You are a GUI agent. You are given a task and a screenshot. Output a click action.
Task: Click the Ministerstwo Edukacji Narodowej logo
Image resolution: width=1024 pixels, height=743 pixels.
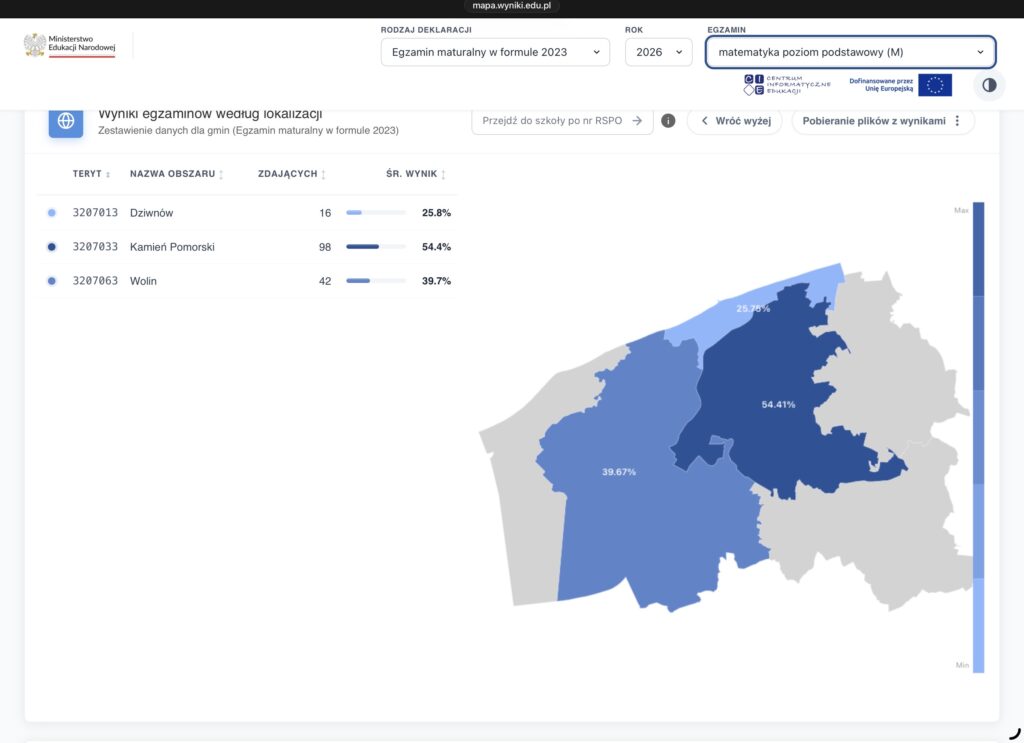pyautogui.click(x=70, y=45)
